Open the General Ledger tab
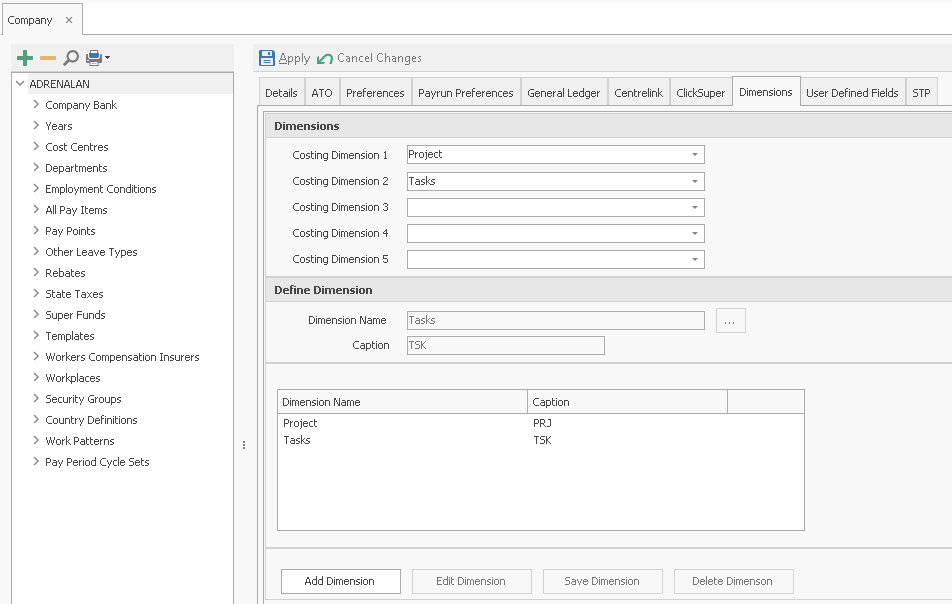Screen dimensions: 952x604 563,93
